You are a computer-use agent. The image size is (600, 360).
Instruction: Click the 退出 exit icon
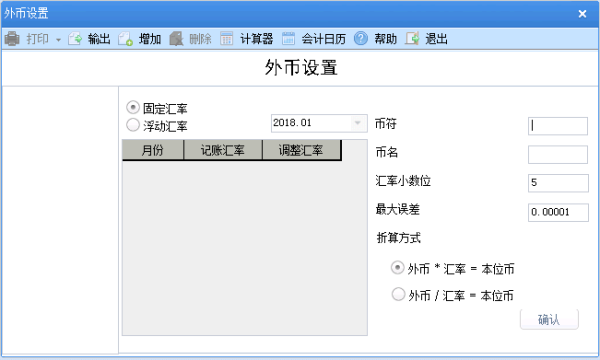click(x=412, y=39)
